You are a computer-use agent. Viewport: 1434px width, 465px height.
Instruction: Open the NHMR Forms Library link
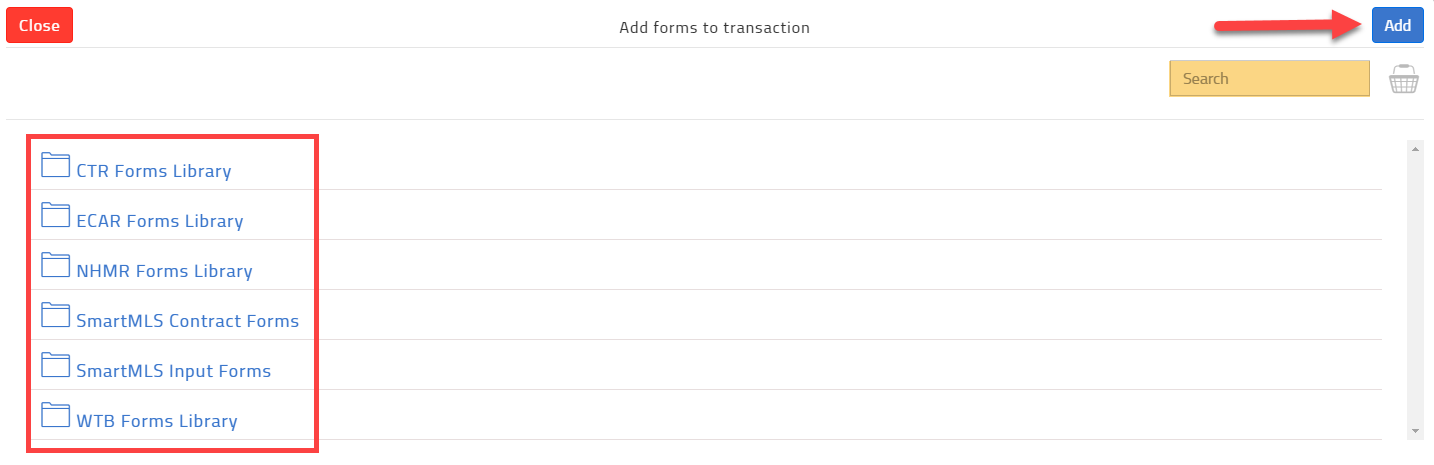(x=164, y=271)
